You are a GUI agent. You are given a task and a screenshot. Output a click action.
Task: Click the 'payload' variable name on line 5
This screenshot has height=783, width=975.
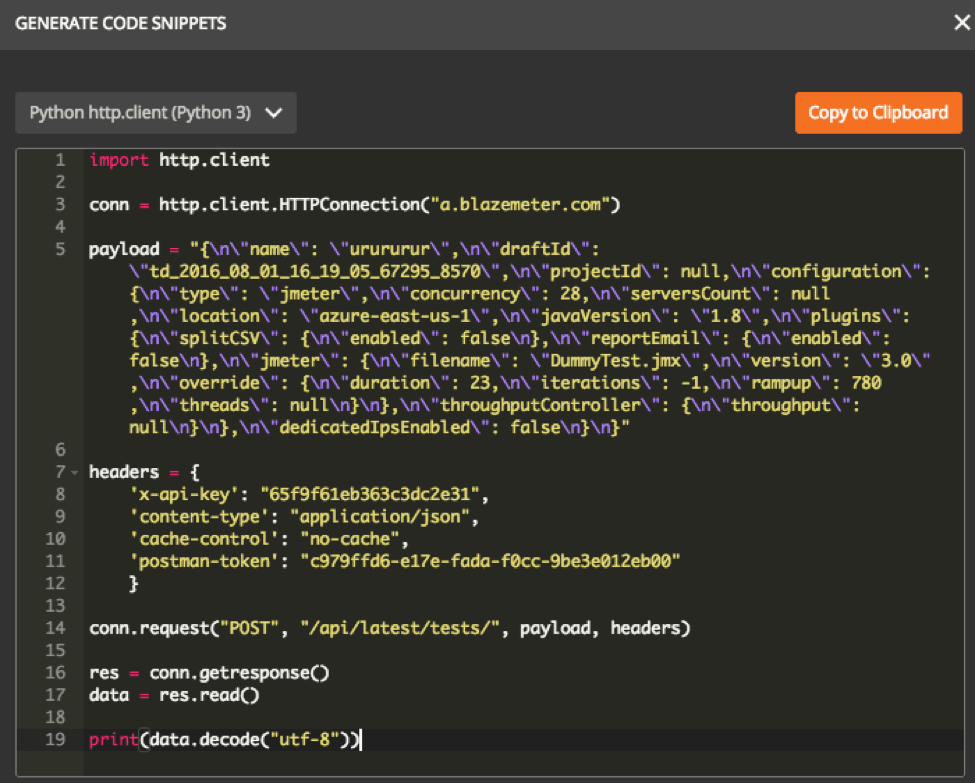[x=124, y=249]
